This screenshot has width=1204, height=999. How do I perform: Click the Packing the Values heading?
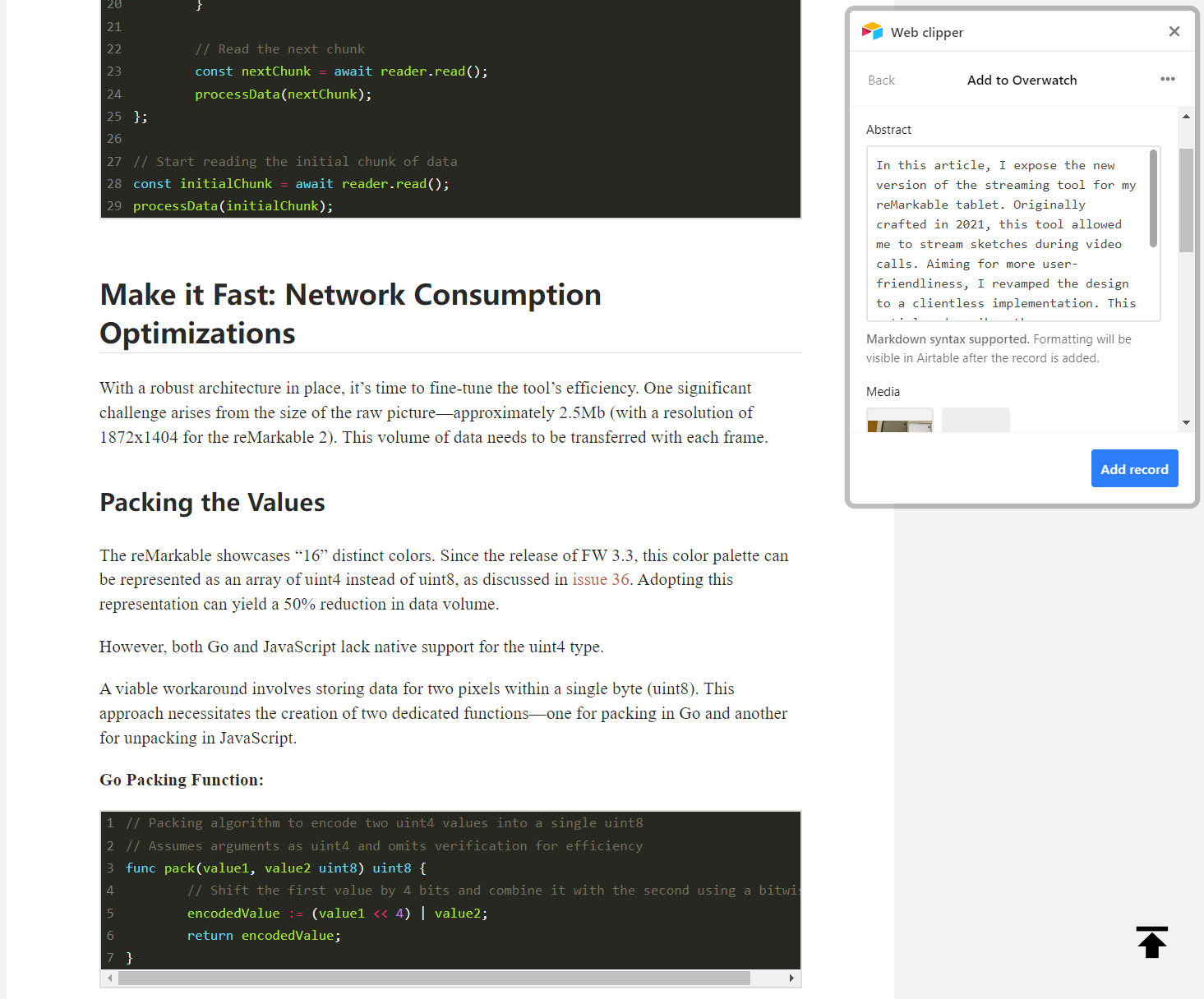coord(212,502)
